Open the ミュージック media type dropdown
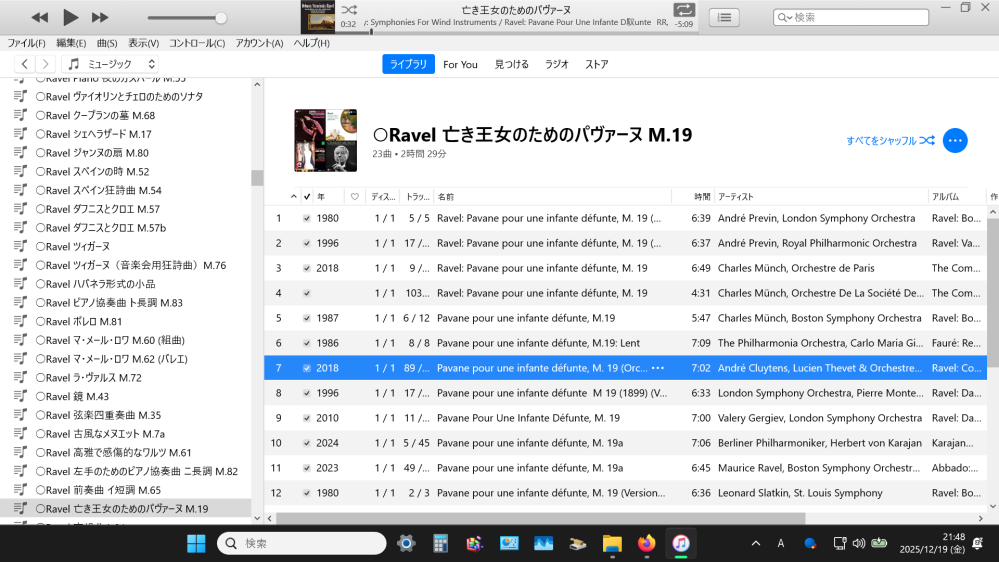999x562 pixels. [110, 64]
